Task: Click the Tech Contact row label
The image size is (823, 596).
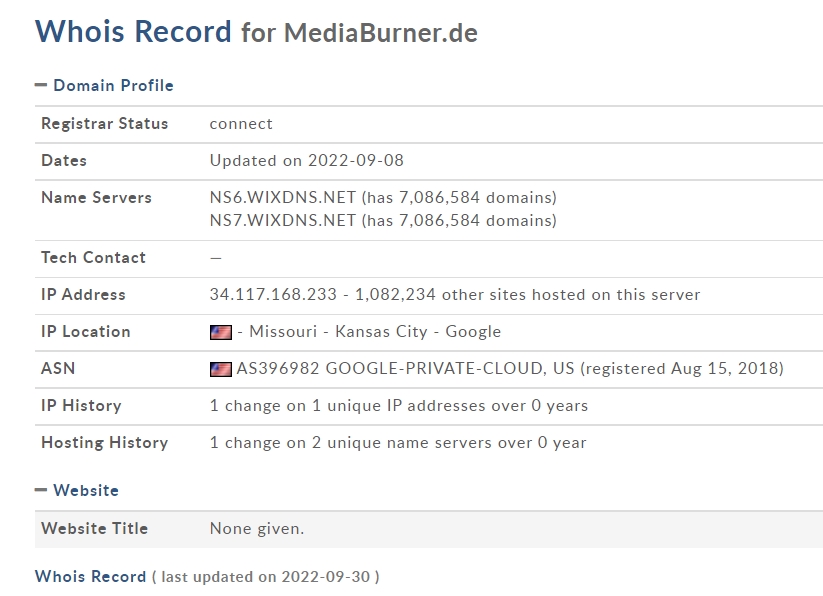Action: 93,258
